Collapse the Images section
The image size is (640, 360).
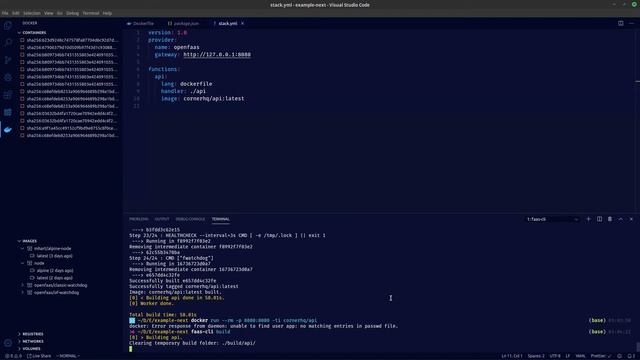19,241
